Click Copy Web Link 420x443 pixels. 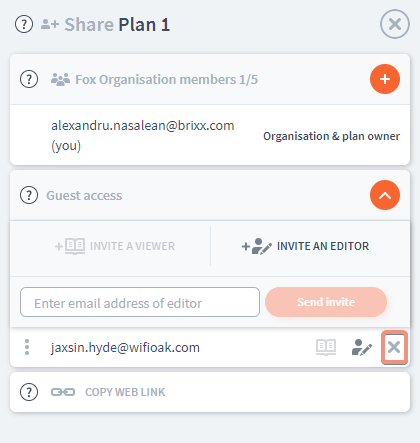coord(125,392)
